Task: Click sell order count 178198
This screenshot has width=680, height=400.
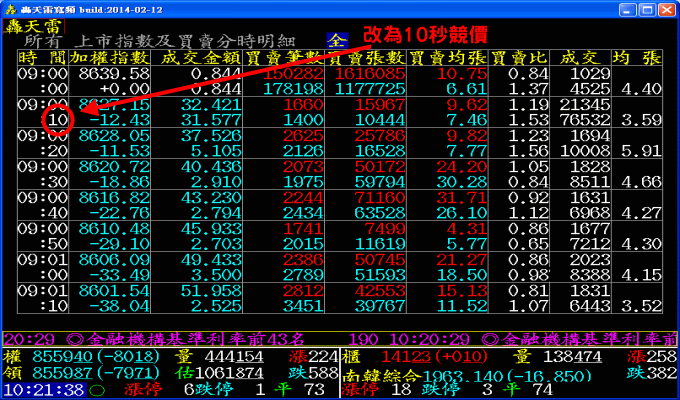Action: (x=294, y=89)
